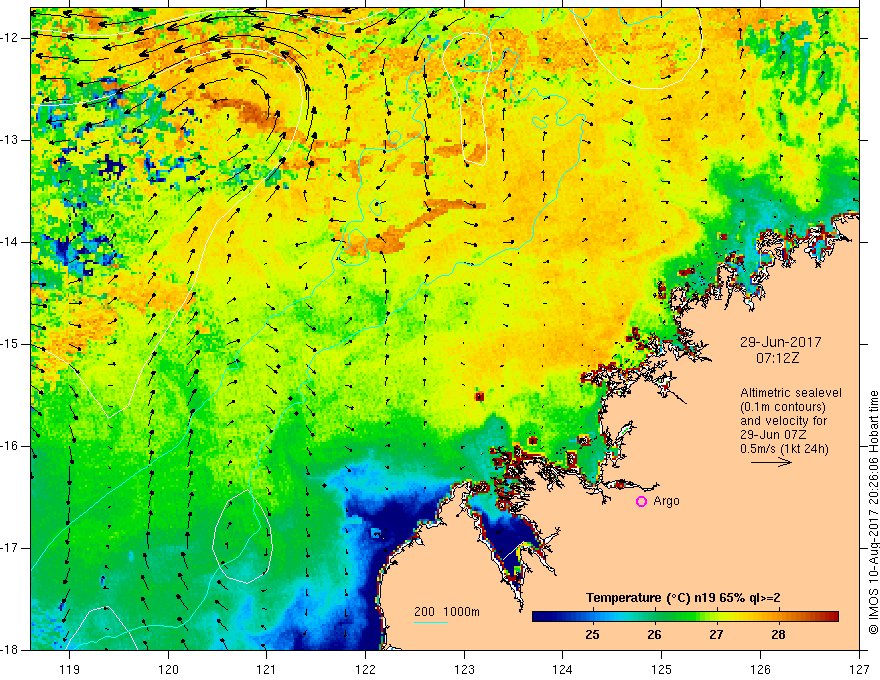This screenshot has width=880, height=680.
Task: Click the colorbar tick label '27'
Action: click(716, 635)
